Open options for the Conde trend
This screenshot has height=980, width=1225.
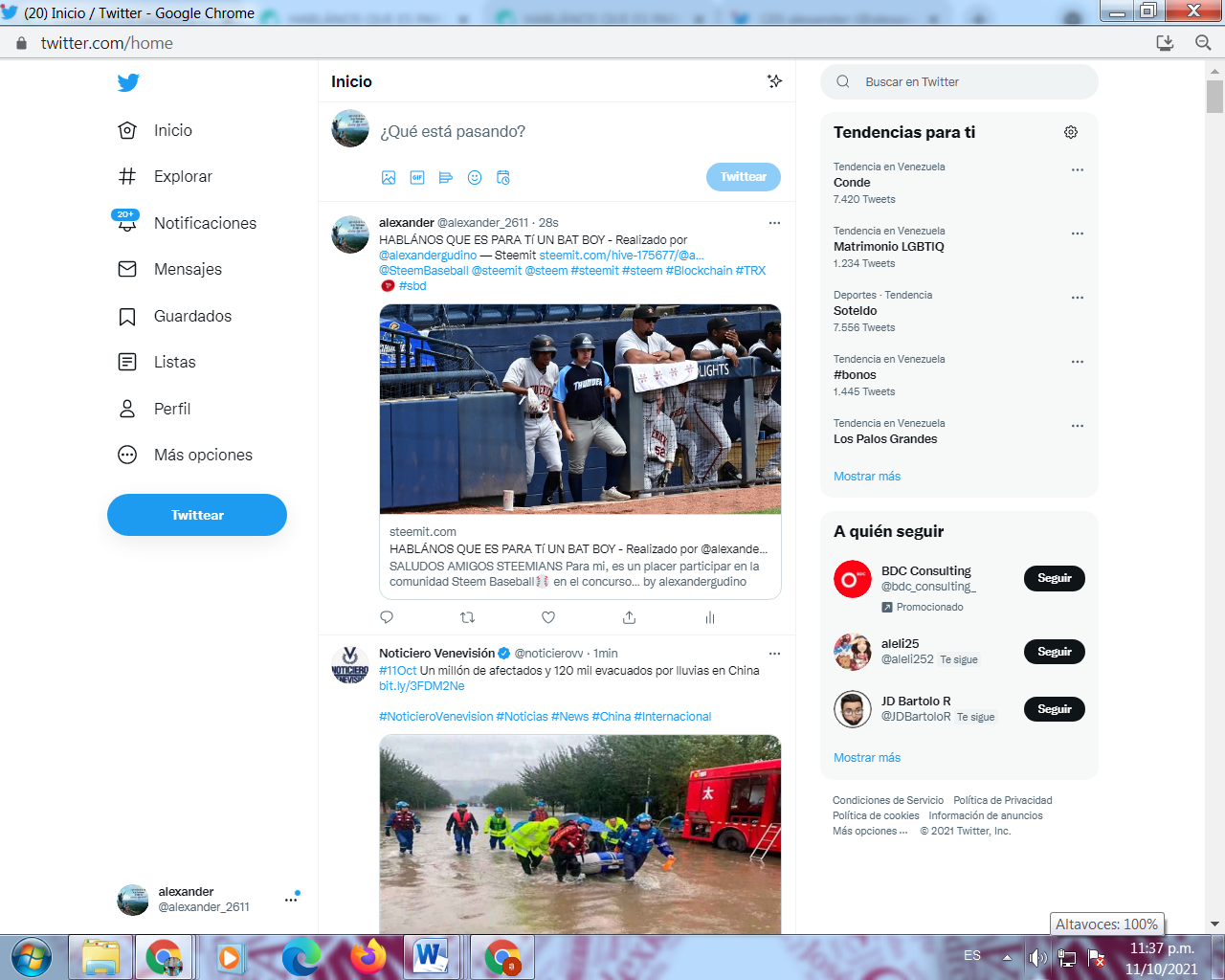pyautogui.click(x=1078, y=169)
